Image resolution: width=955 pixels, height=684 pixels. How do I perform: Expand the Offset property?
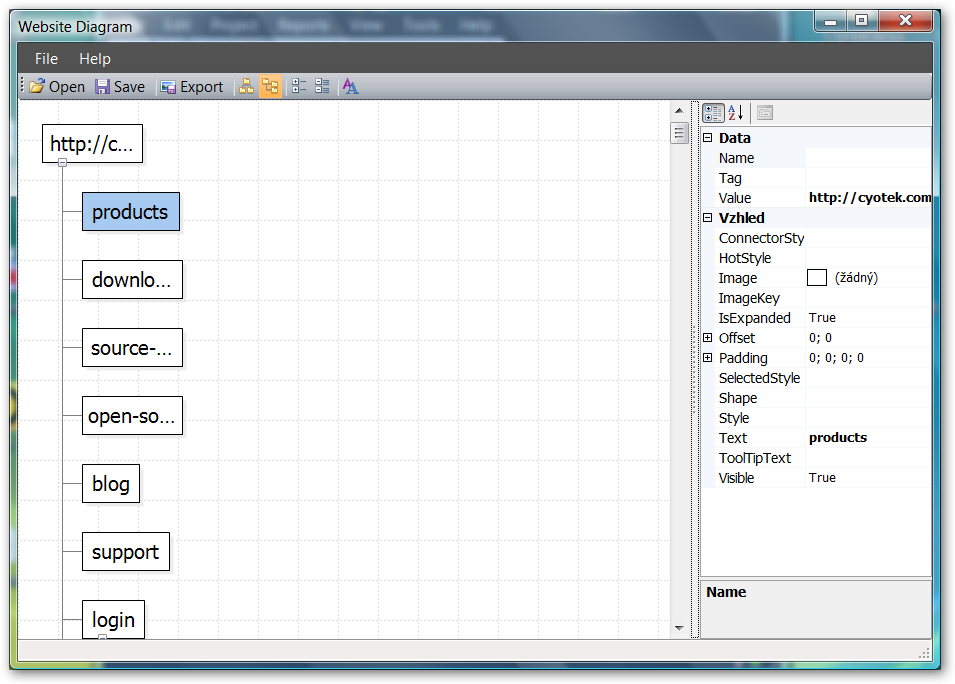pyautogui.click(x=708, y=337)
